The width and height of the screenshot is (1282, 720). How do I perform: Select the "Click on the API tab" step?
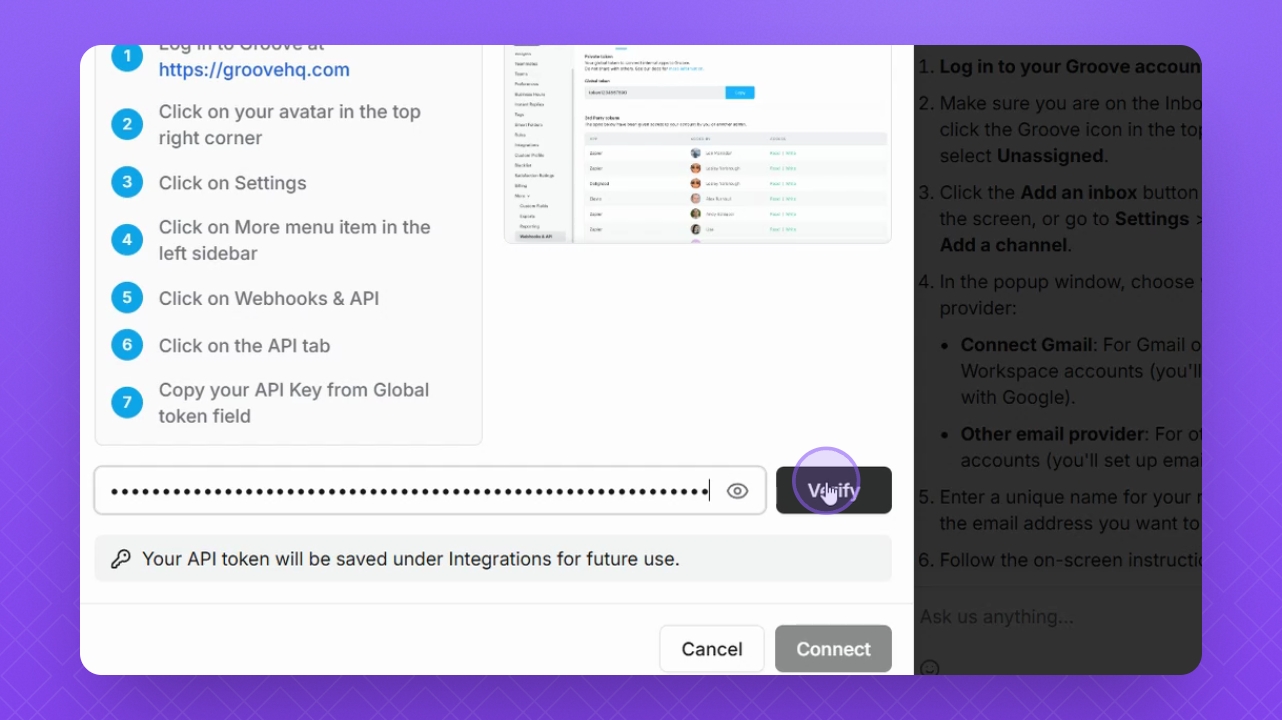pos(244,346)
